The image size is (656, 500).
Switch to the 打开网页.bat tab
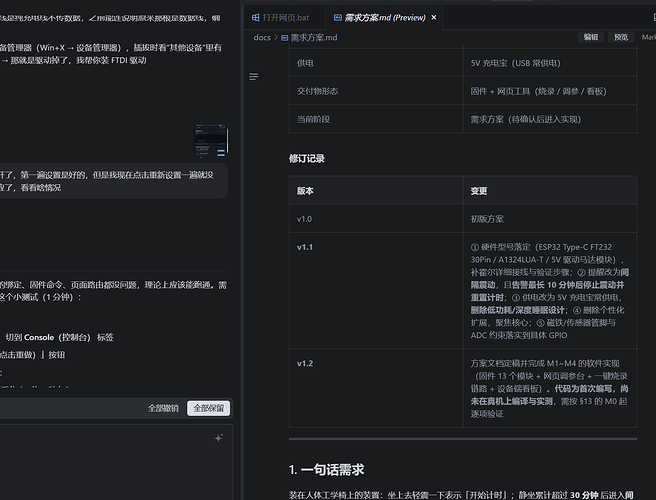281,18
